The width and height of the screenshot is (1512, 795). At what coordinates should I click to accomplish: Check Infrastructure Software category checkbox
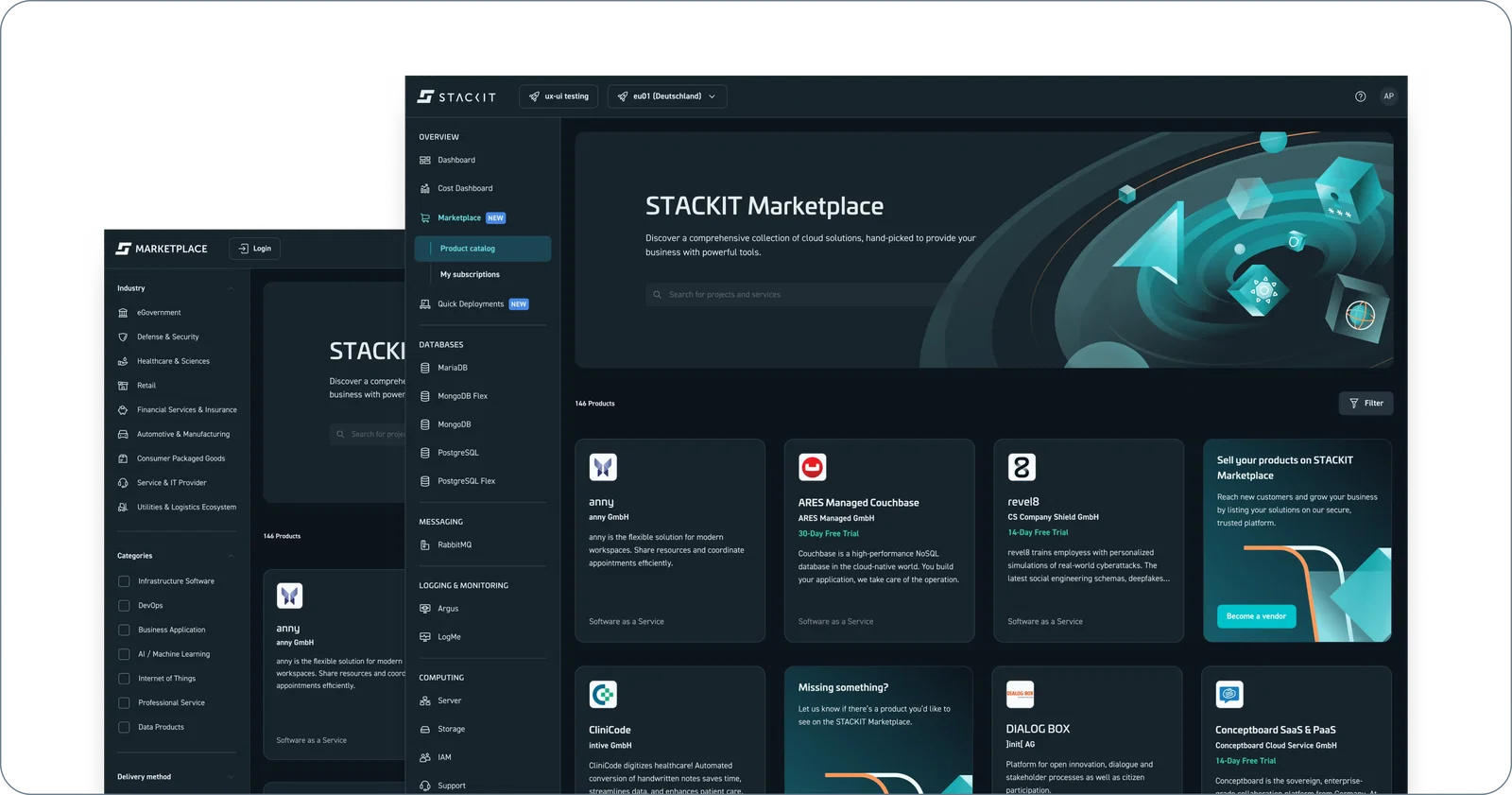coord(124,581)
